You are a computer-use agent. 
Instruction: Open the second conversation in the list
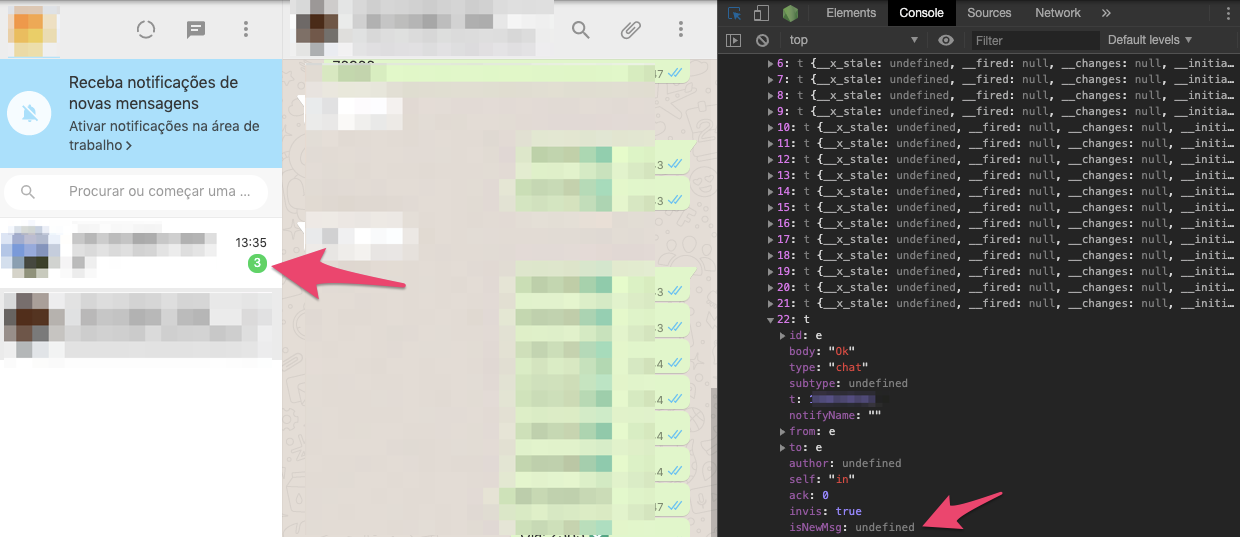(x=141, y=326)
